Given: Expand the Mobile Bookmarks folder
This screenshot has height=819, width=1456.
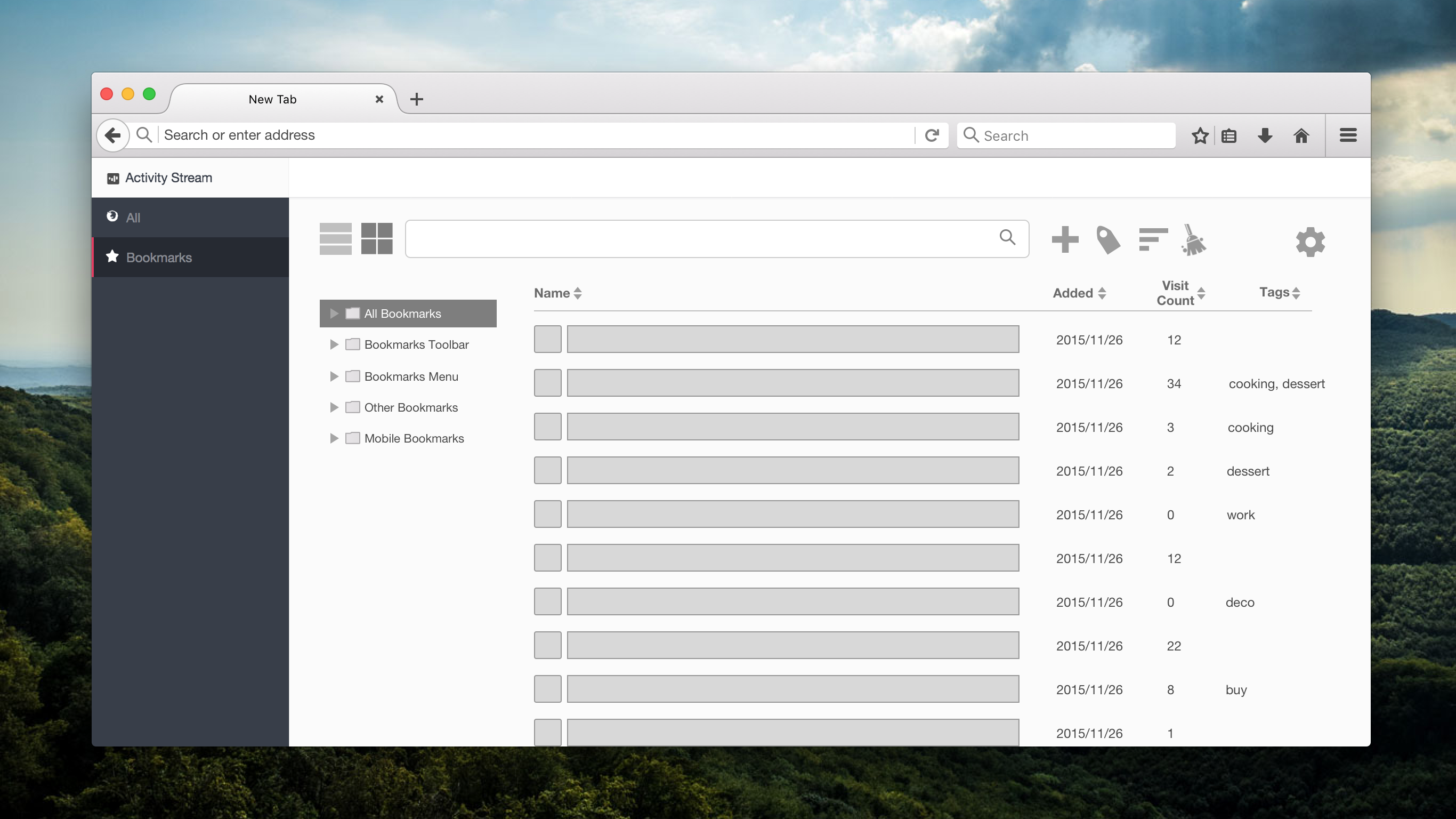Looking at the screenshot, I should 334,438.
